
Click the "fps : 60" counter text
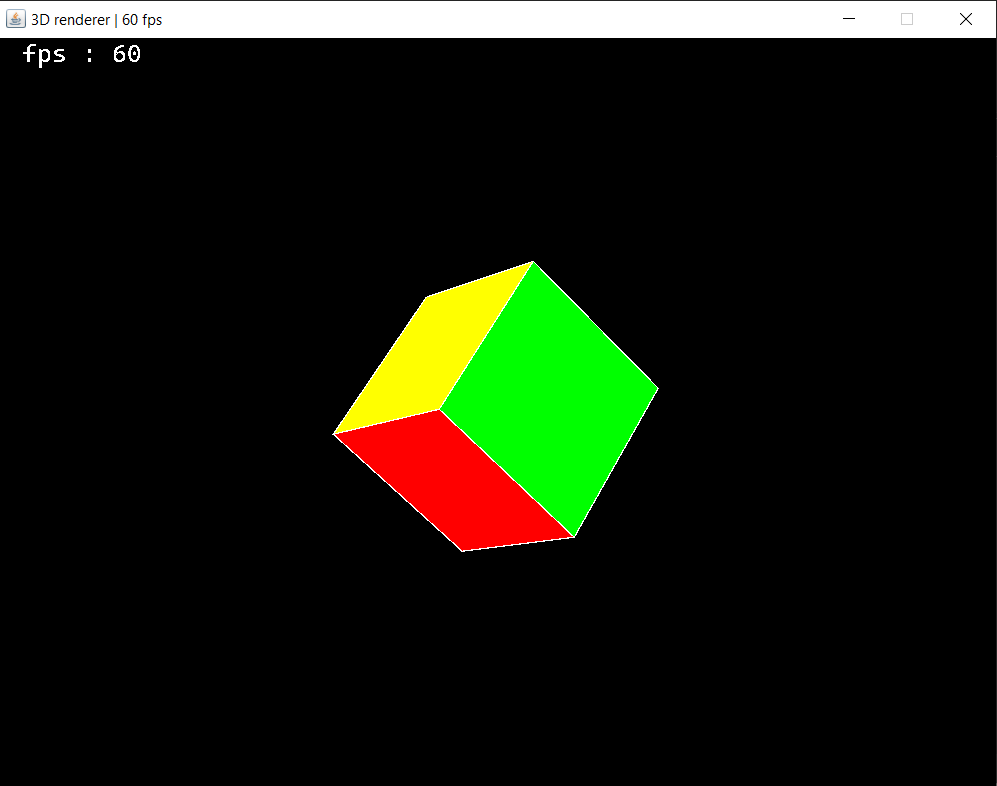pyautogui.click(x=81, y=55)
